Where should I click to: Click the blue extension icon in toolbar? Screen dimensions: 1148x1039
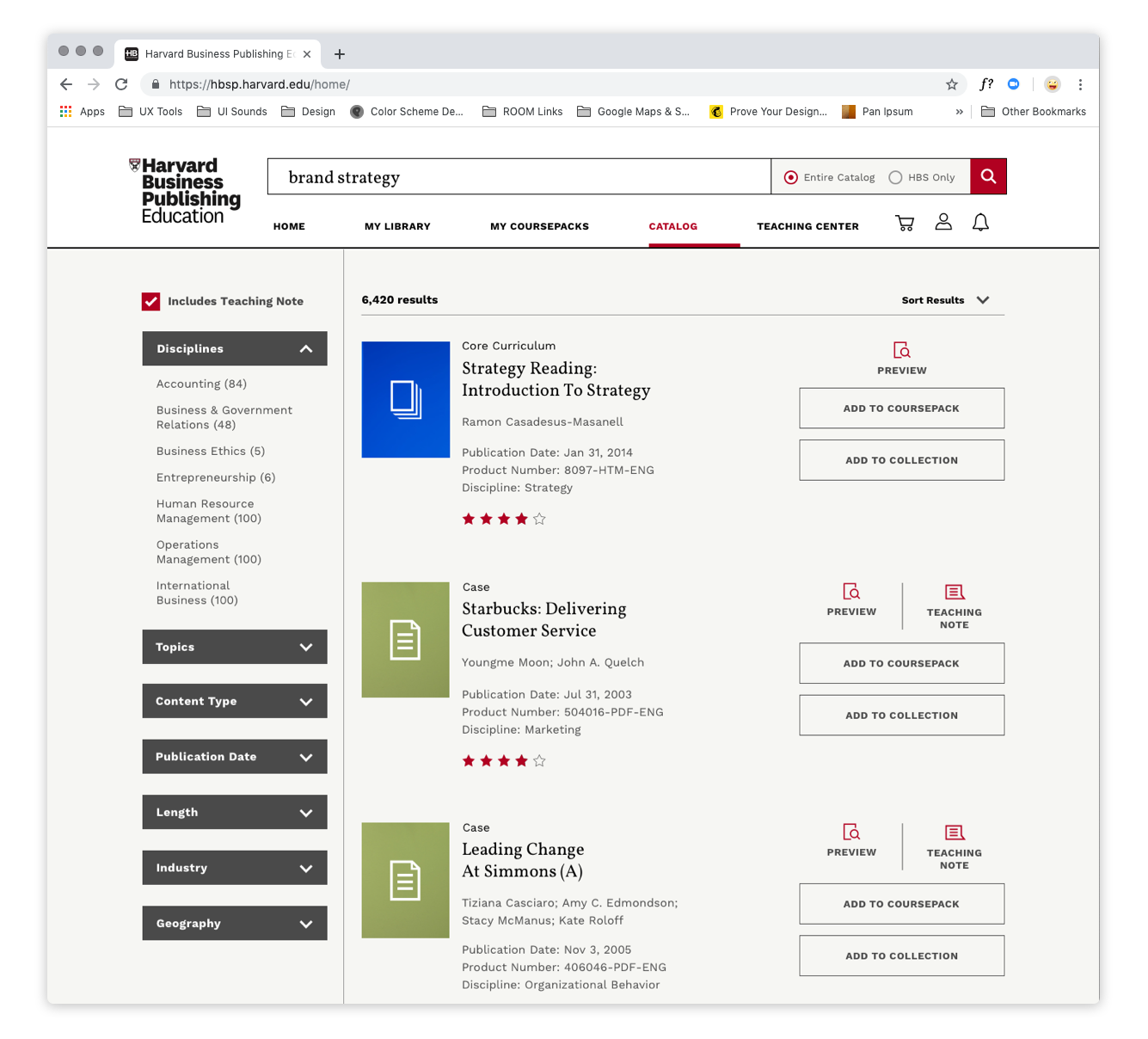(x=1014, y=84)
